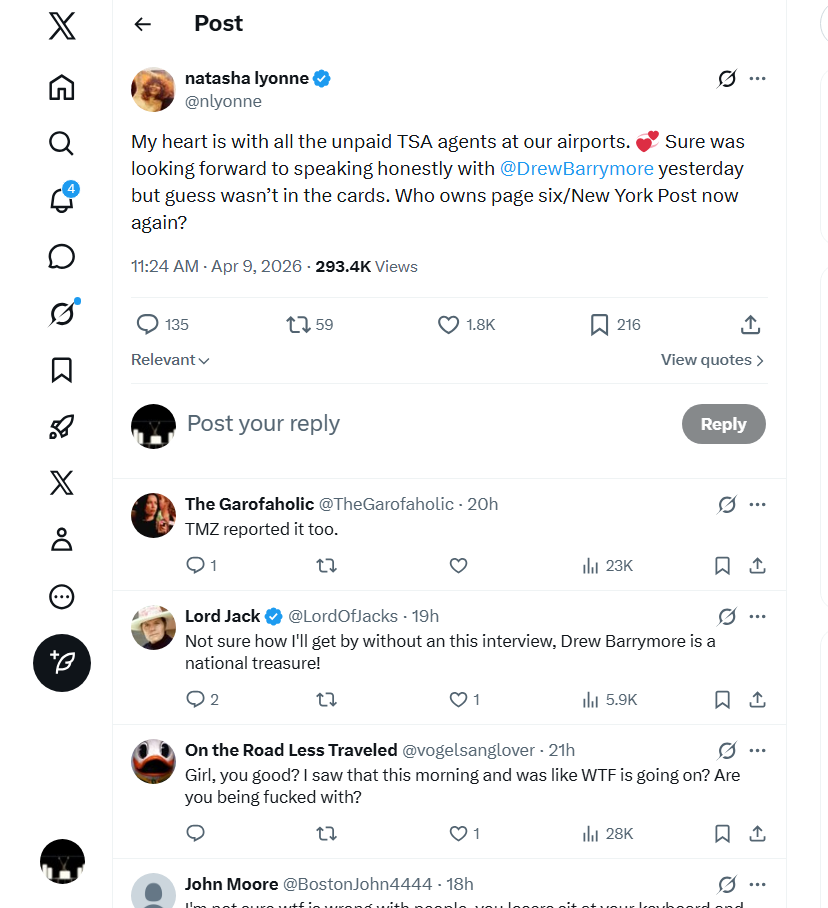Open the More circle menu in sidebar
Viewport: 828px width, 908px height.
[61, 597]
